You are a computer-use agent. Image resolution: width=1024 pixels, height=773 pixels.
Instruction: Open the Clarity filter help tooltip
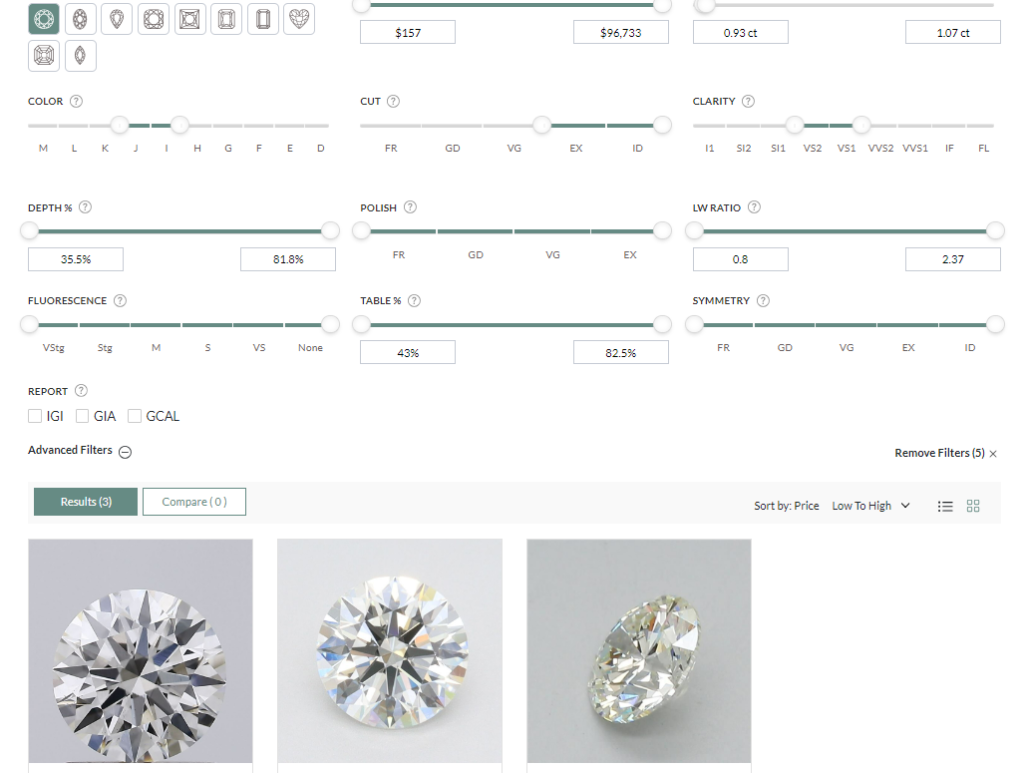[748, 101]
